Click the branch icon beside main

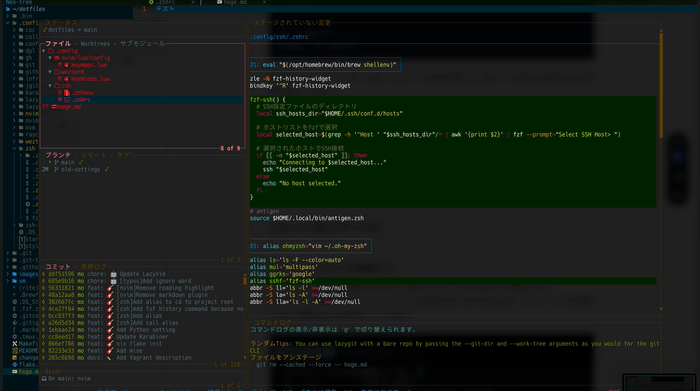pos(56,162)
